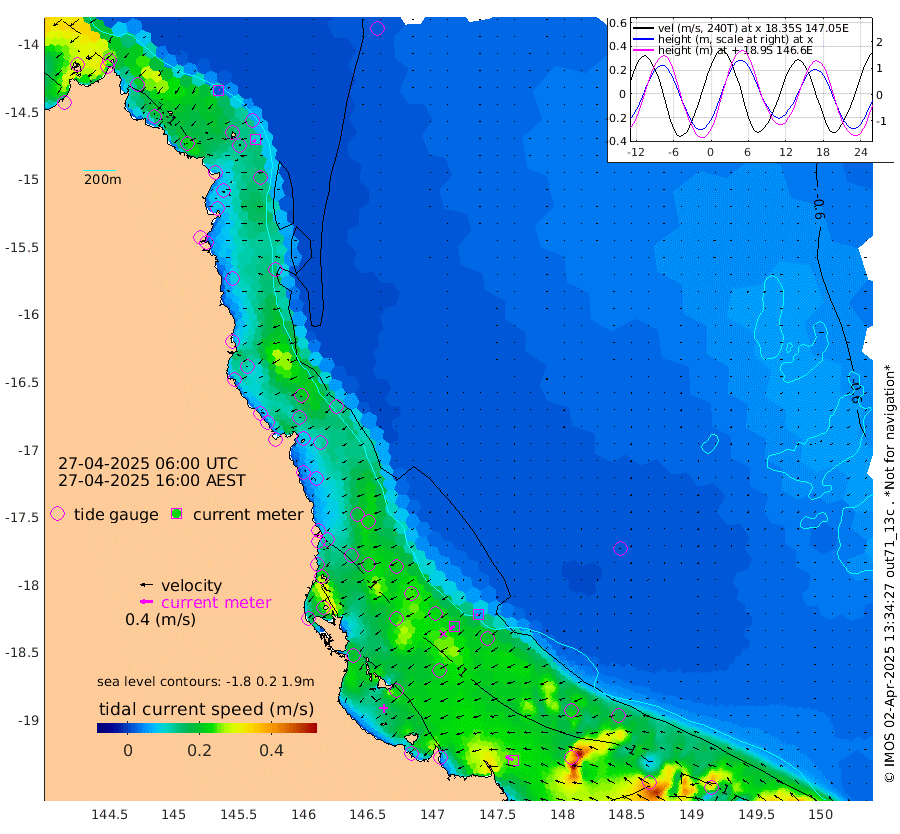Viewport: 900px width, 834px height.
Task: Select the isolated offshore tide gauge near 17.7S 148.5E
Action: coord(620,548)
